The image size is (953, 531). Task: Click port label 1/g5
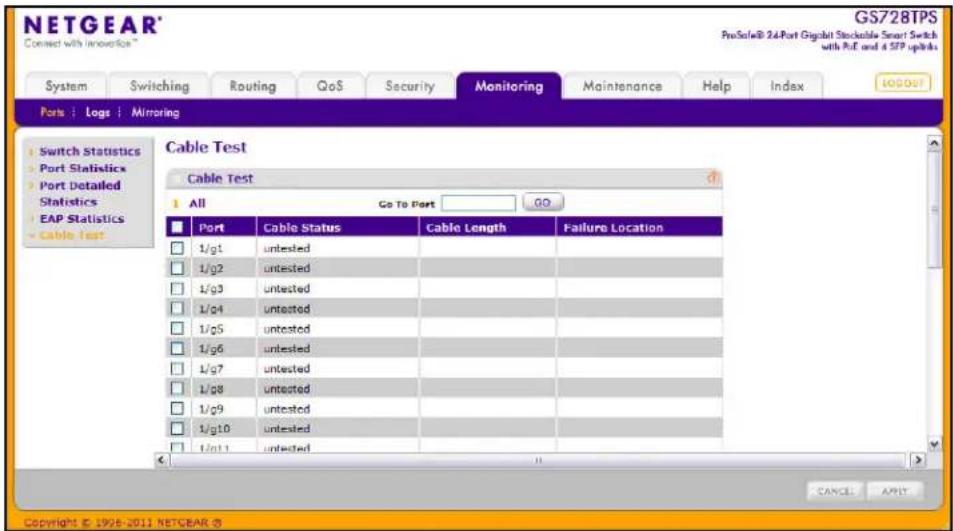click(211, 329)
